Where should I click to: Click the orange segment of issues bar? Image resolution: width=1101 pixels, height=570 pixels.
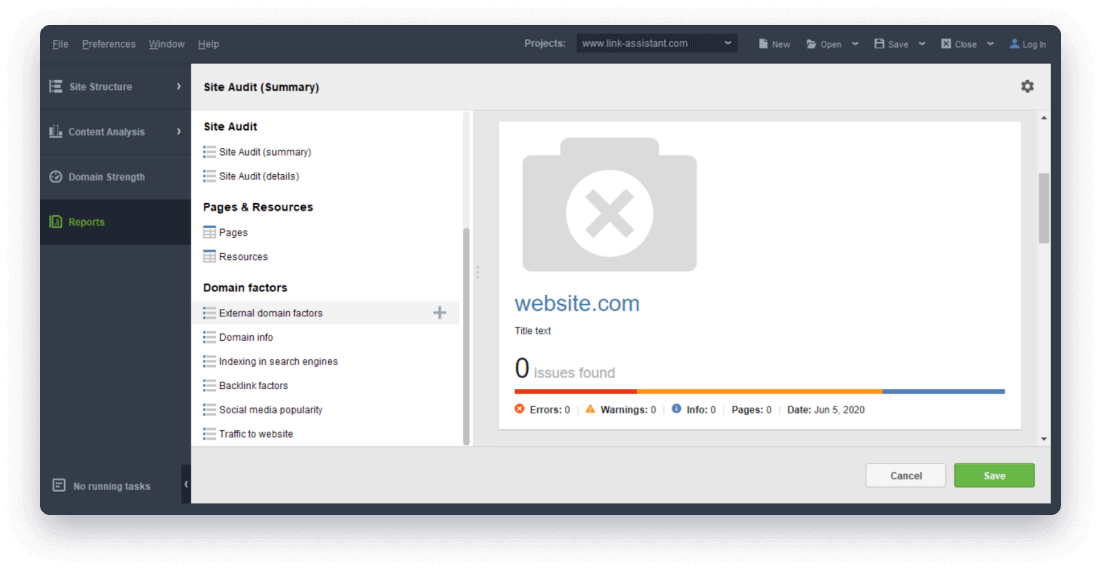pyautogui.click(x=760, y=391)
